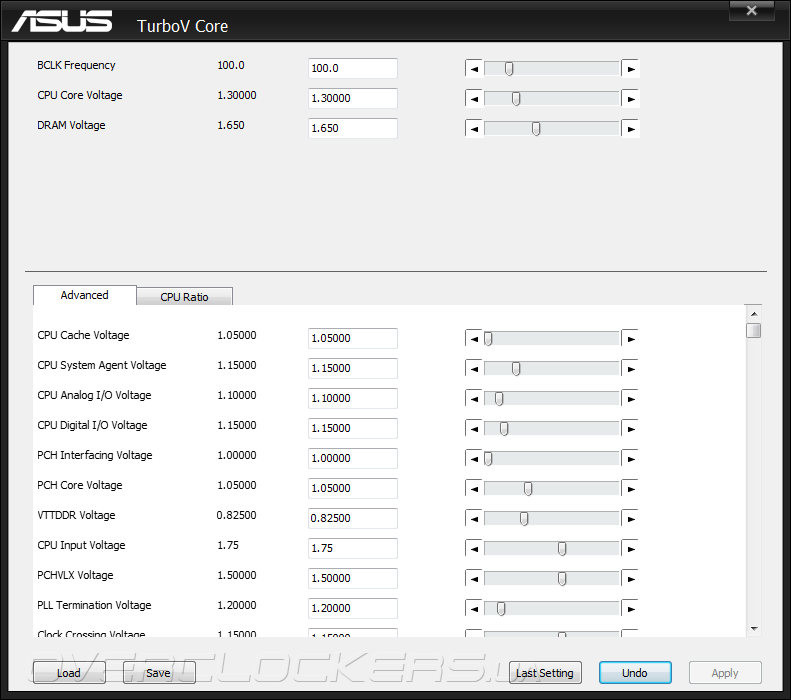Close the TurboV Core window
Image resolution: width=791 pixels, height=700 pixels.
point(752,10)
